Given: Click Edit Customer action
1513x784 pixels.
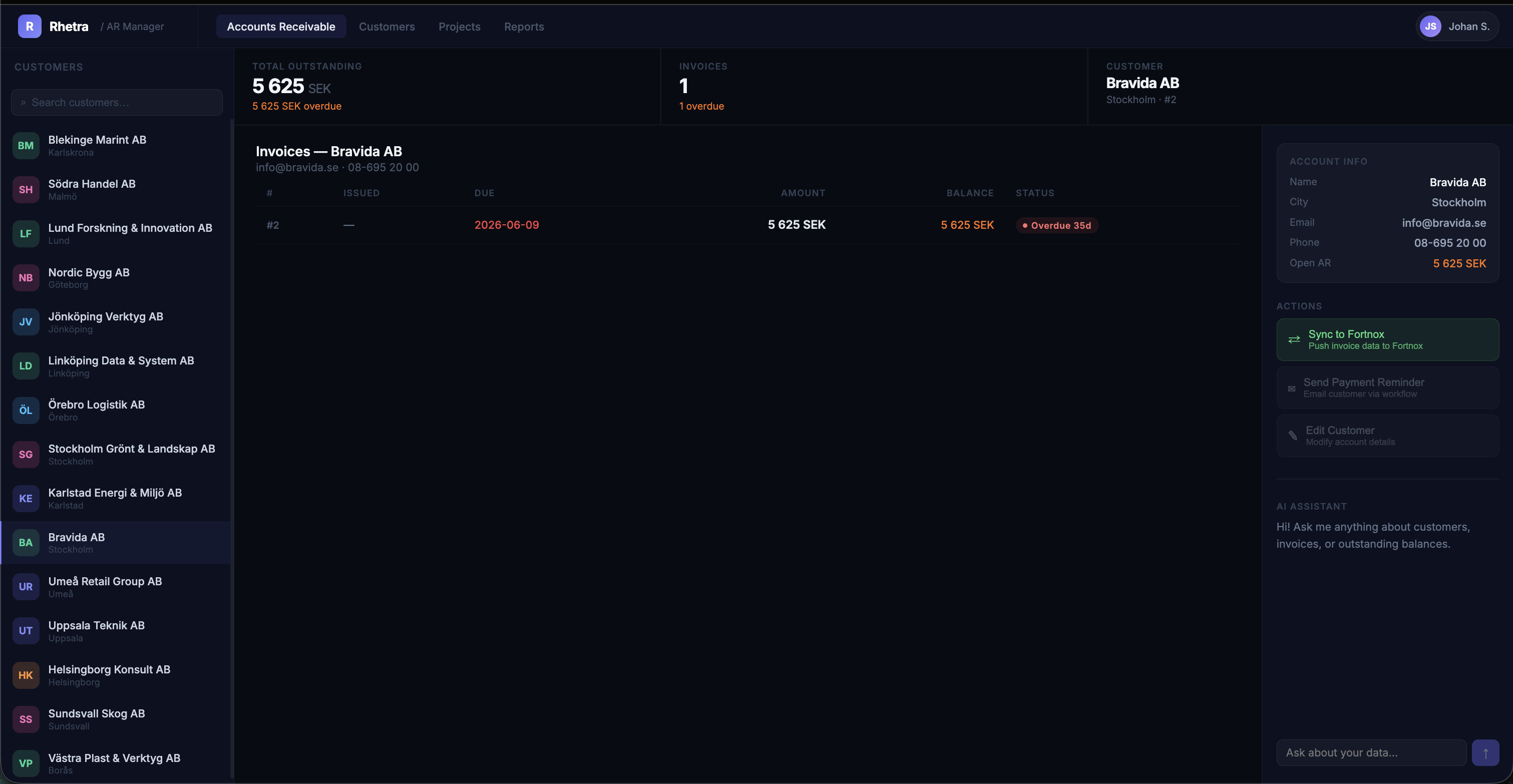Looking at the screenshot, I should point(1387,436).
